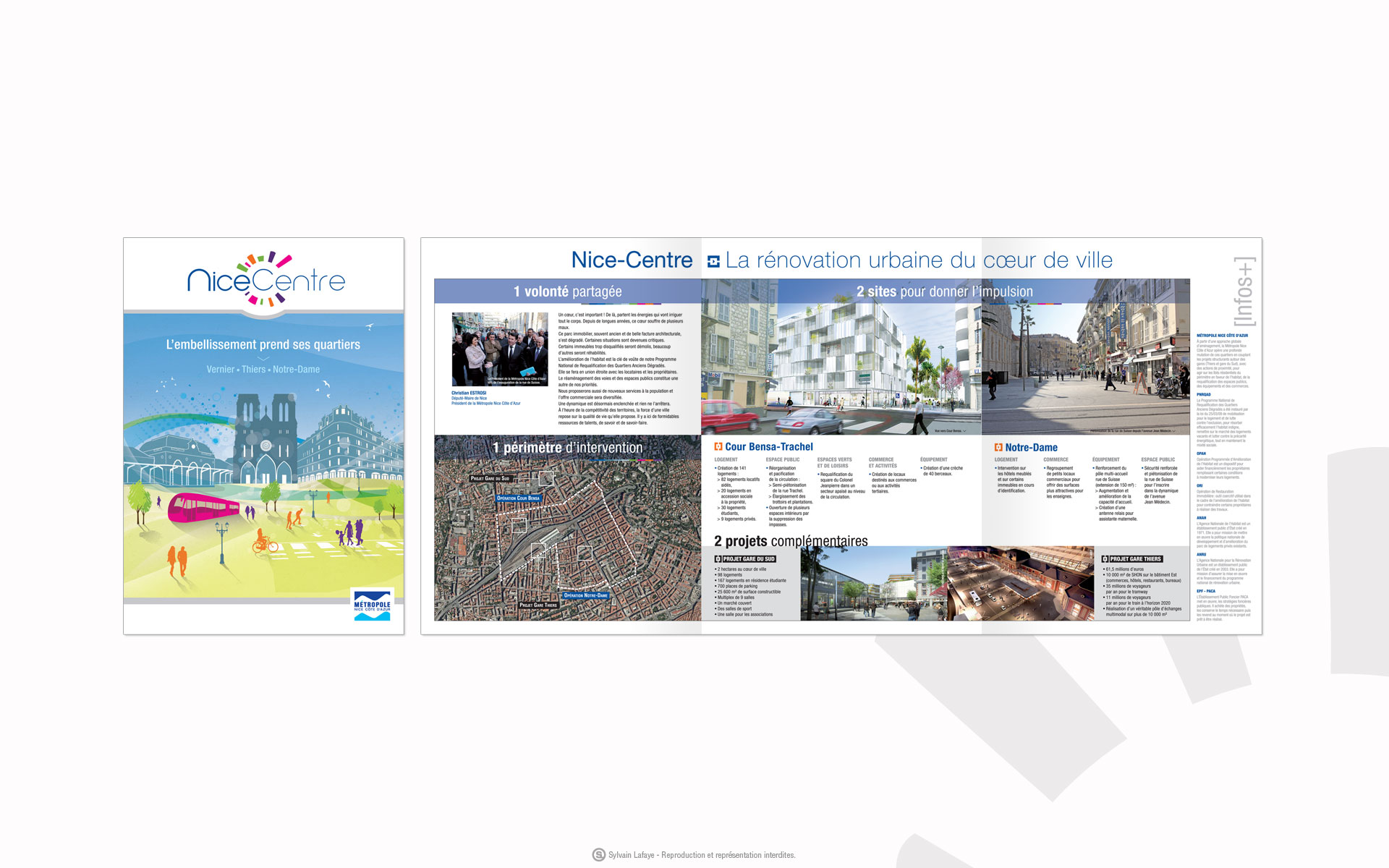Click the Gare du Sud daytime rendering
1389x868 pixels.
(x=874, y=583)
